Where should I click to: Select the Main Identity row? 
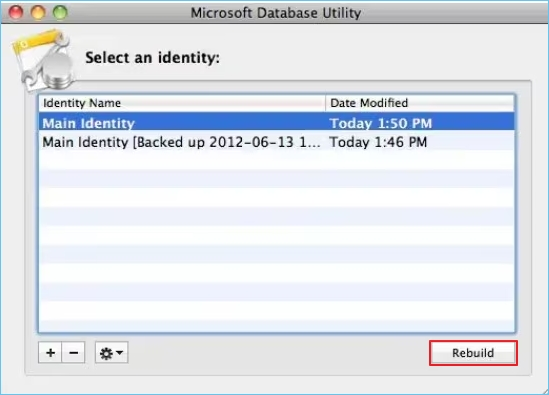(277, 123)
